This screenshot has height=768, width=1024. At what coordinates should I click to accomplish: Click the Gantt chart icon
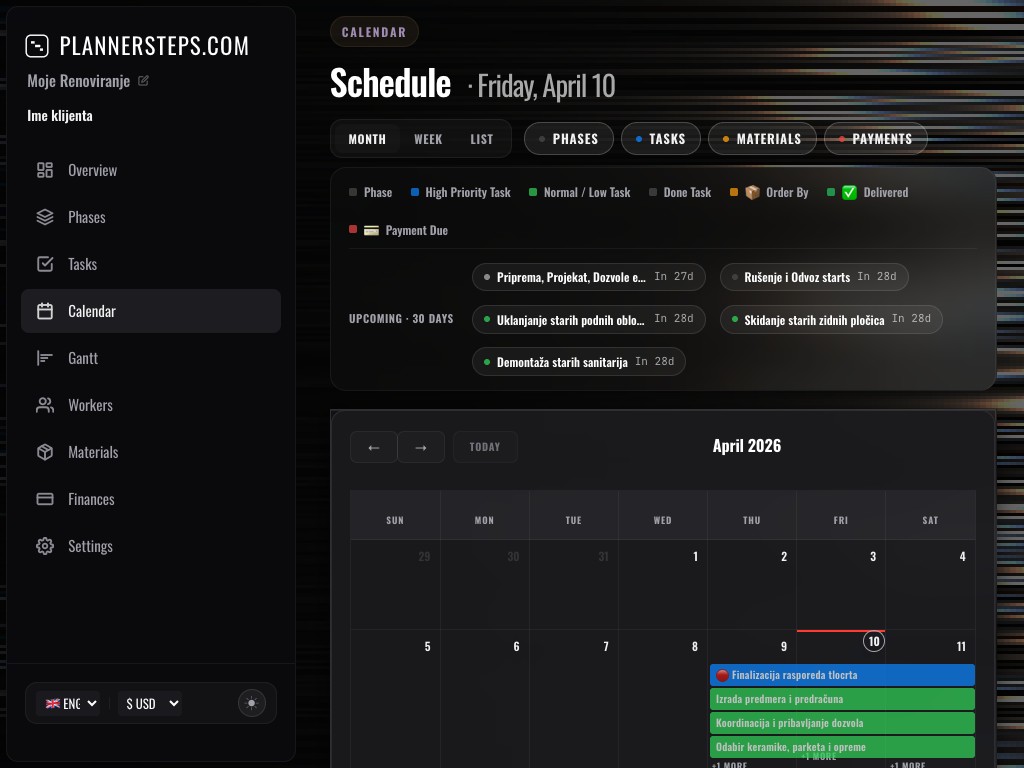(45, 358)
